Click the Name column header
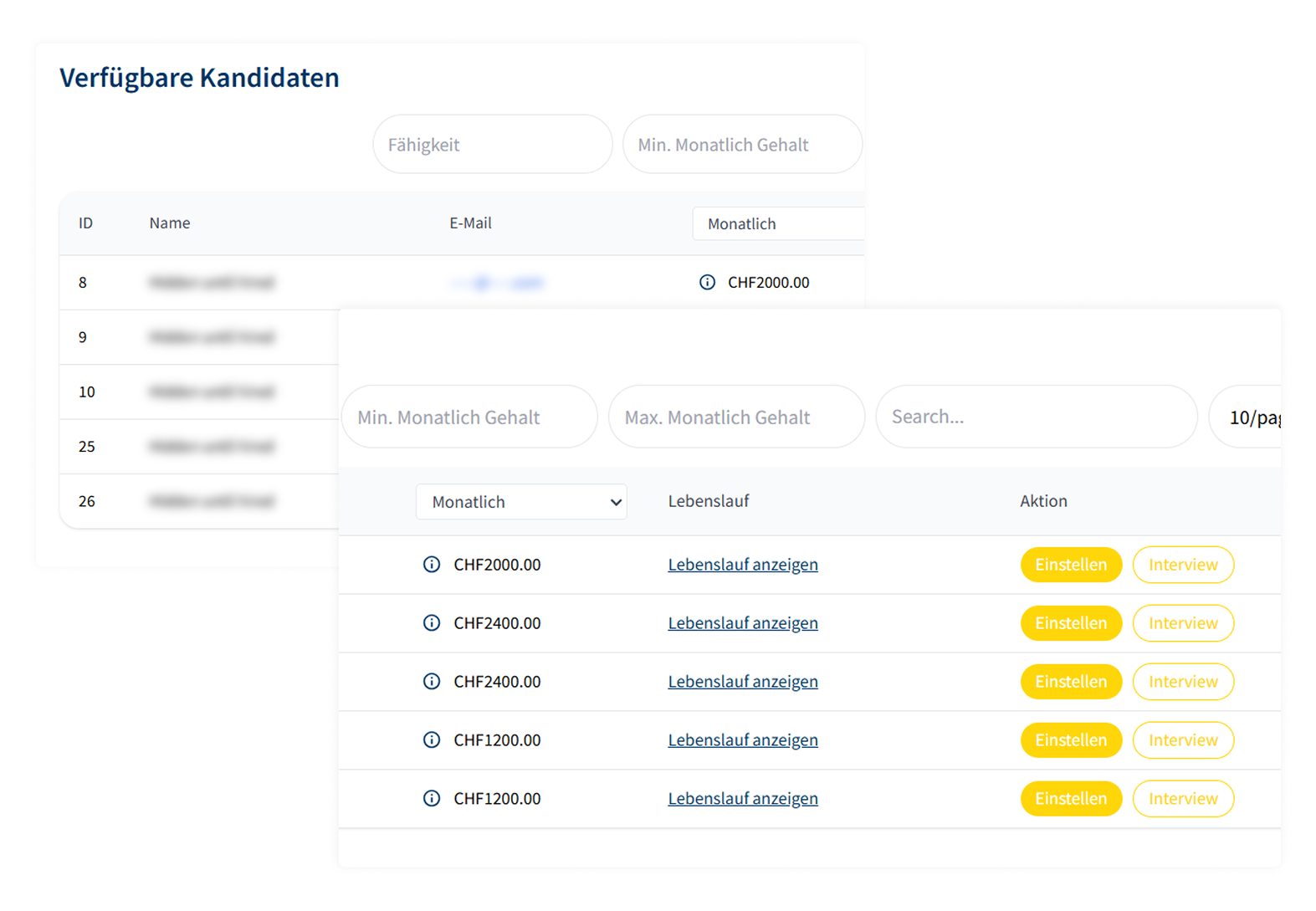 point(170,223)
